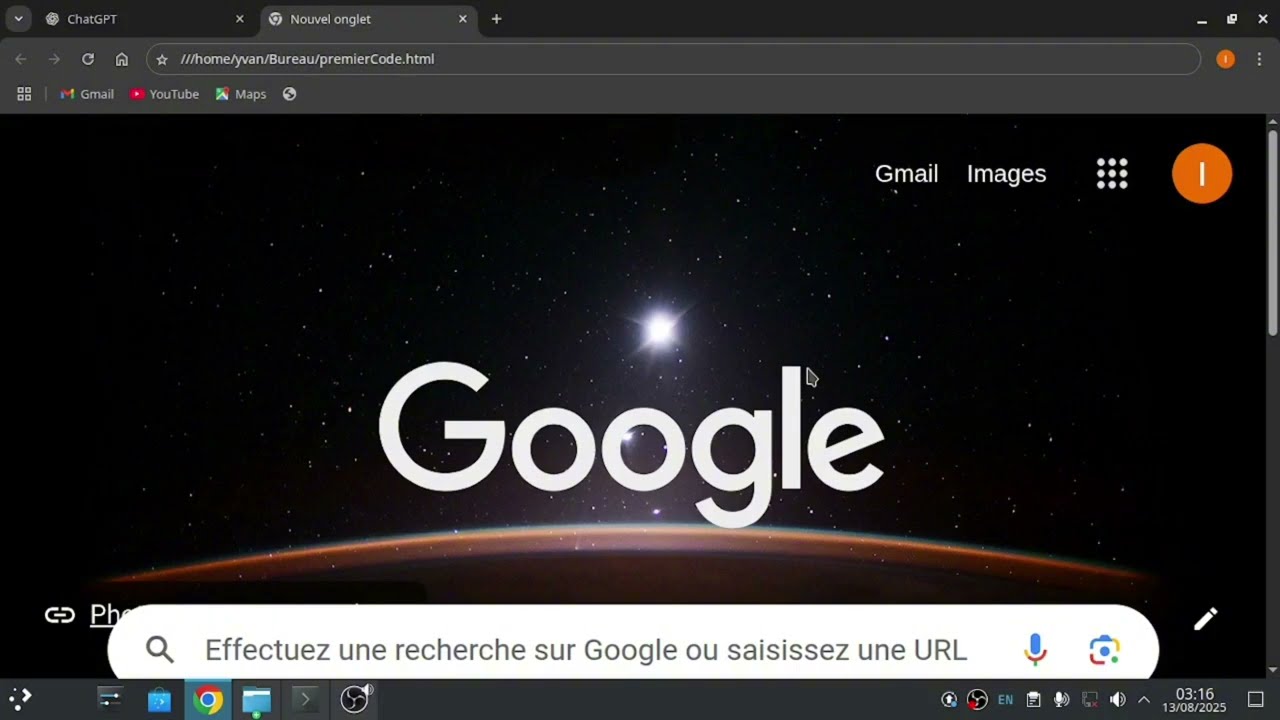Open the terminal from the taskbar

click(x=305, y=700)
